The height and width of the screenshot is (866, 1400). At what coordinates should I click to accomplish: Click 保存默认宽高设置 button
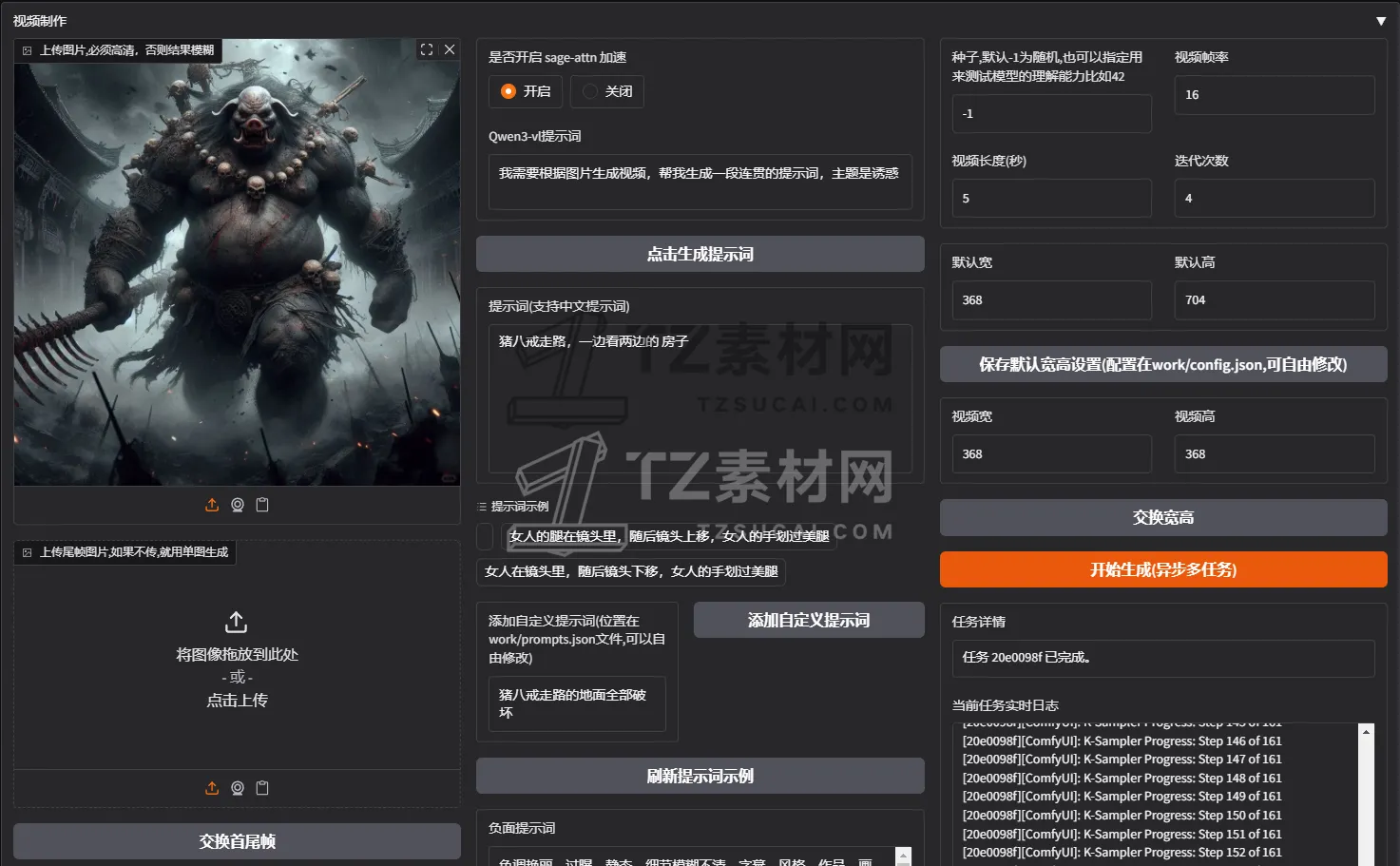click(x=1163, y=364)
